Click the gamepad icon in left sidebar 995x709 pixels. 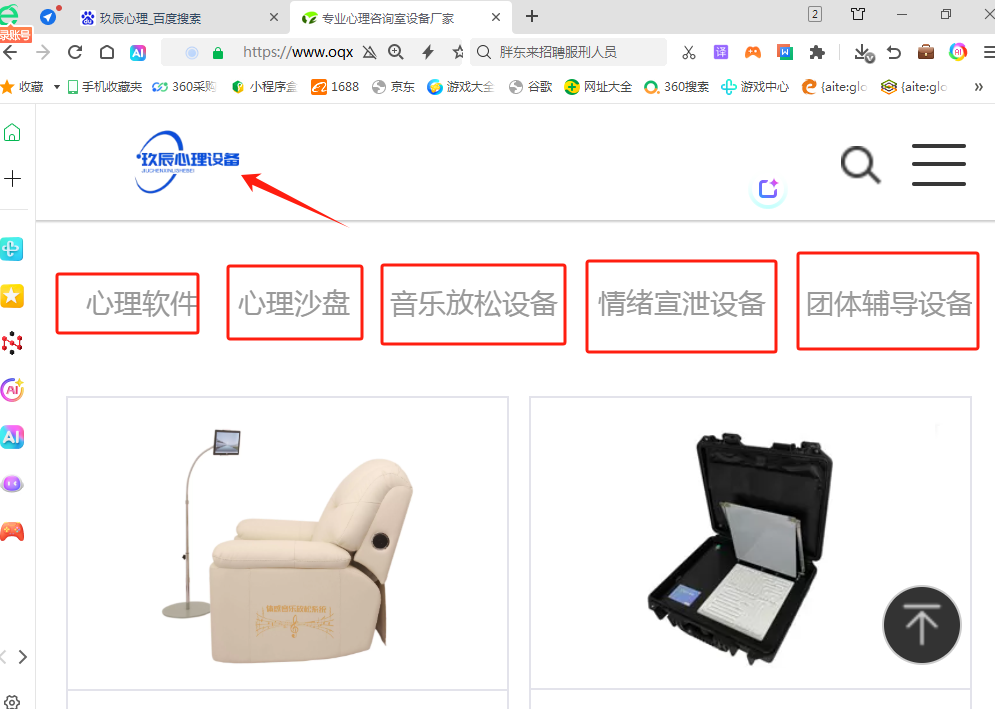pos(12,531)
